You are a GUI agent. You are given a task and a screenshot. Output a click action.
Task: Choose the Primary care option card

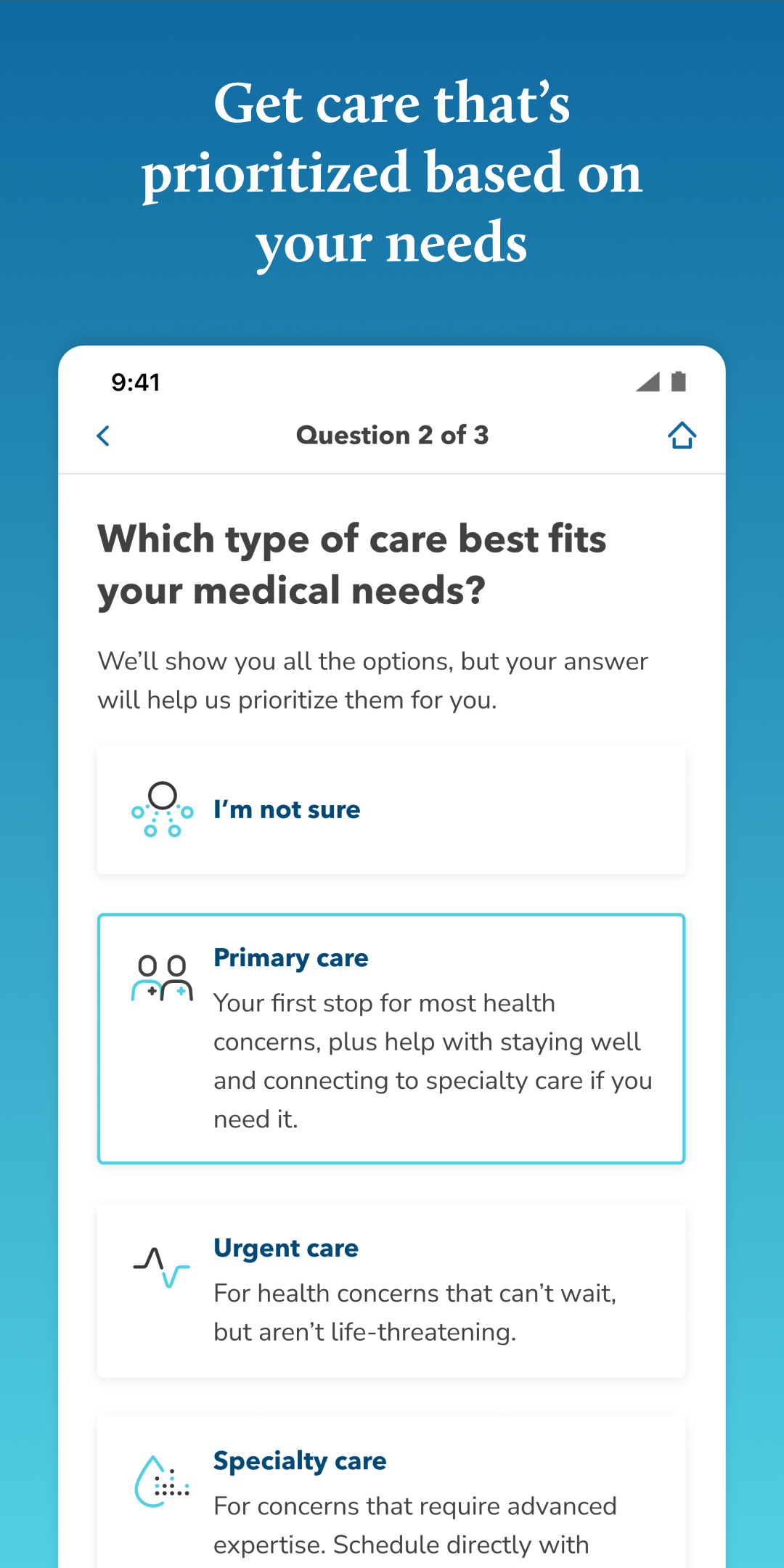391,1039
